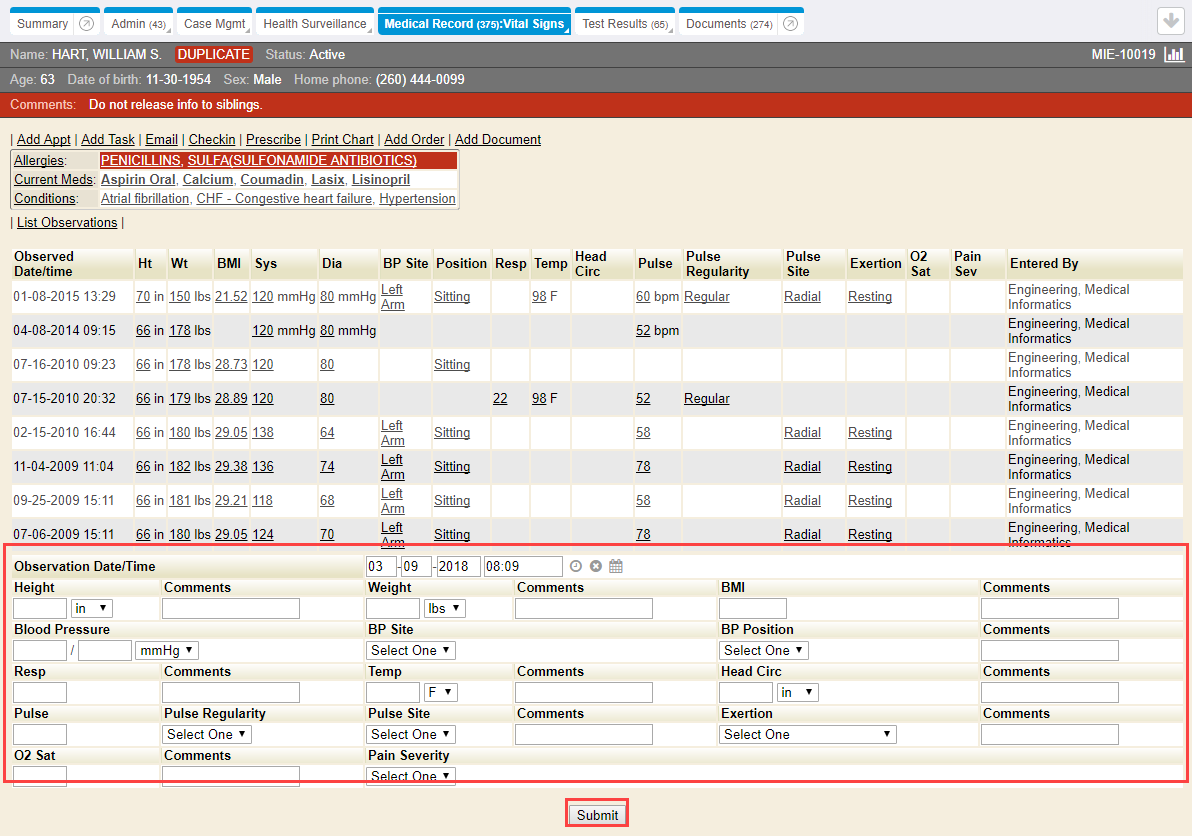Open the Summary tab pop-out arrow icon

click(x=86, y=24)
